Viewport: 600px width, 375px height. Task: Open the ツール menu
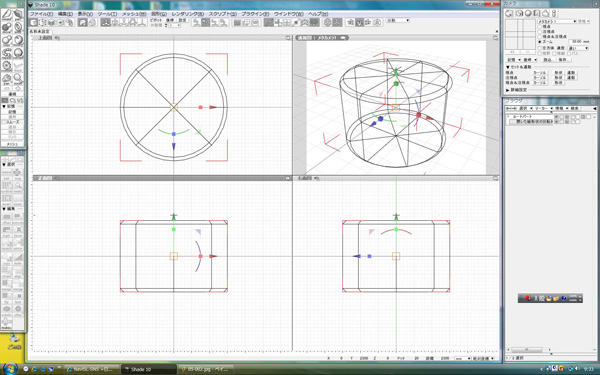pyautogui.click(x=108, y=14)
